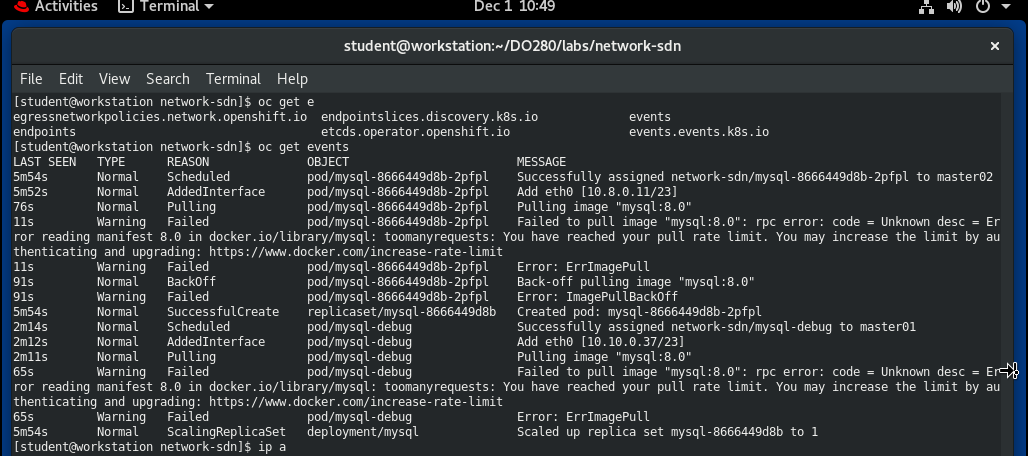Open the Terminal menu in the menu bar

pos(233,79)
